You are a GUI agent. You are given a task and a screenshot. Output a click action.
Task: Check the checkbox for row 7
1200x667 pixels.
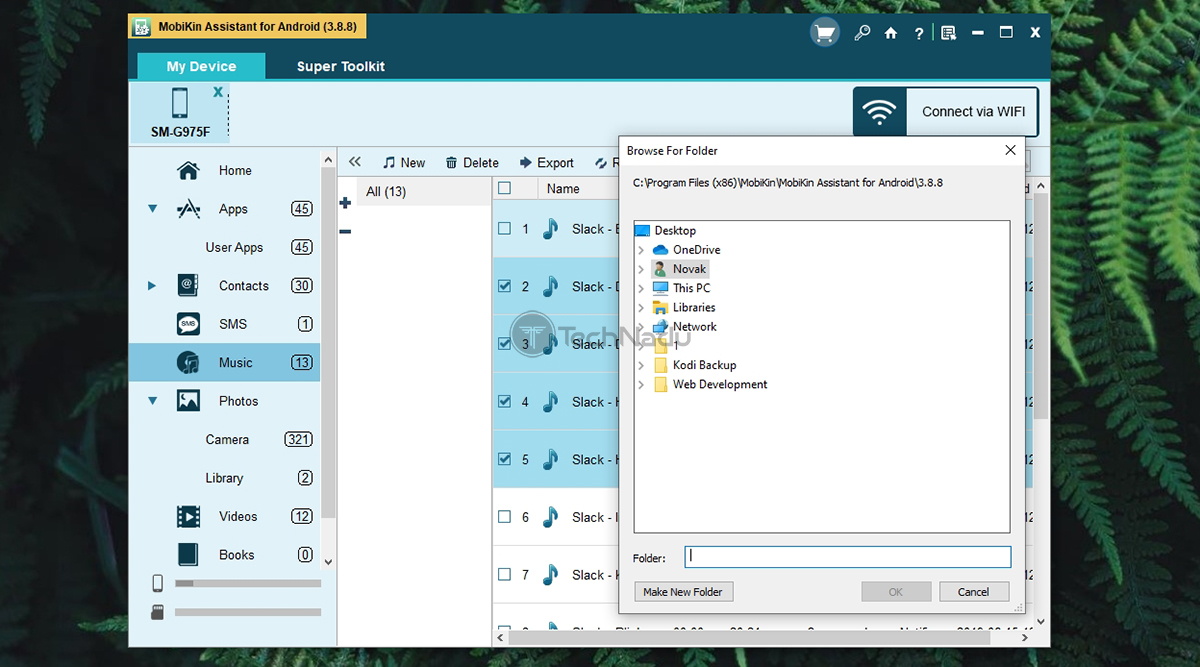(x=505, y=575)
